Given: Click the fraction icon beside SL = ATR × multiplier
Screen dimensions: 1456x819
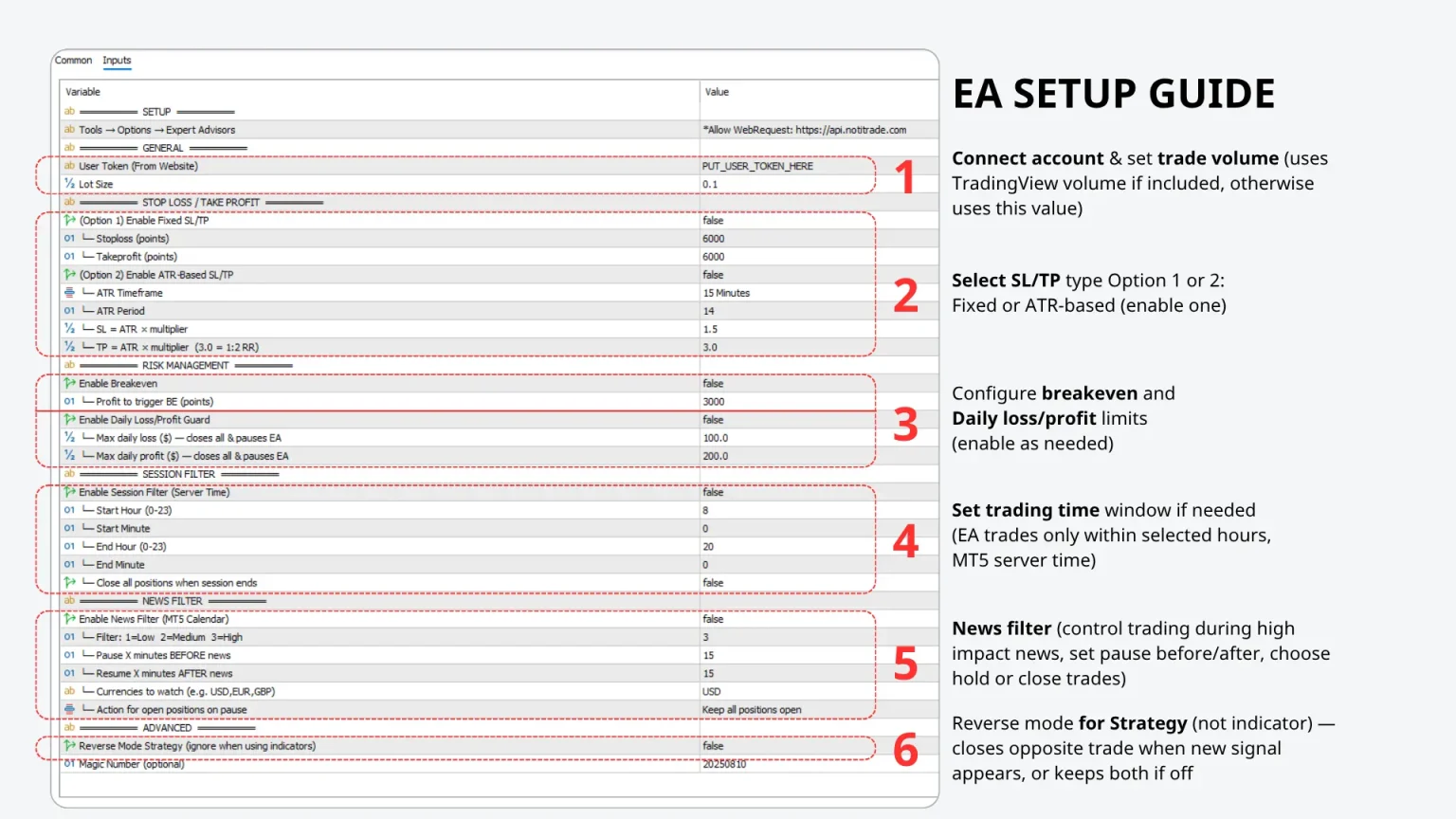Looking at the screenshot, I should tap(69, 329).
